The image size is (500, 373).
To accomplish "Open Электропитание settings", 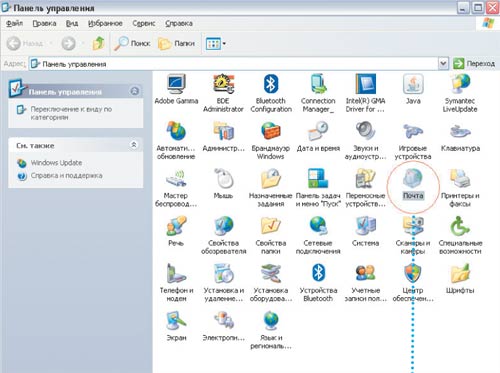I will coord(223,326).
